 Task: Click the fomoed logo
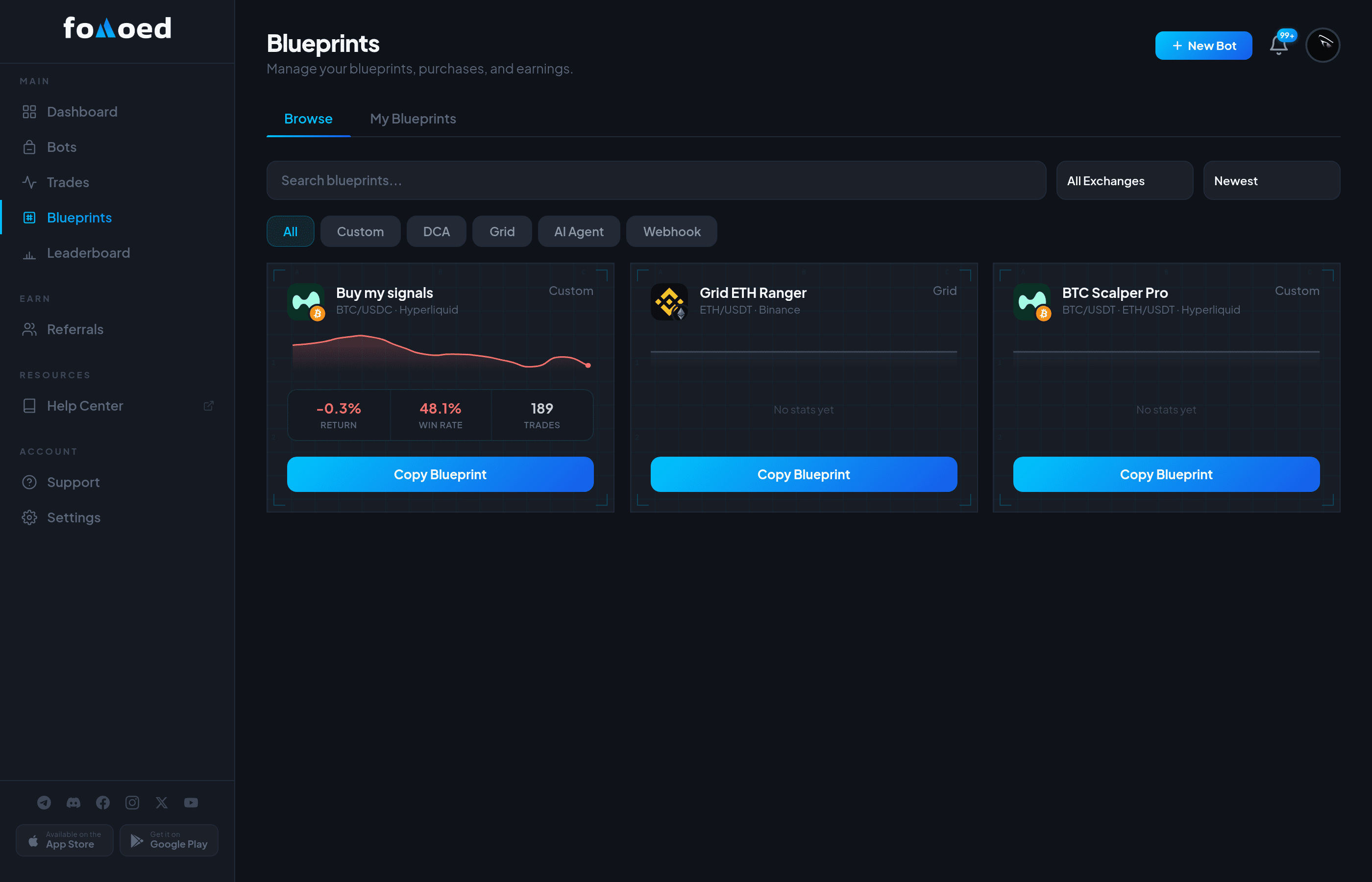tap(117, 28)
